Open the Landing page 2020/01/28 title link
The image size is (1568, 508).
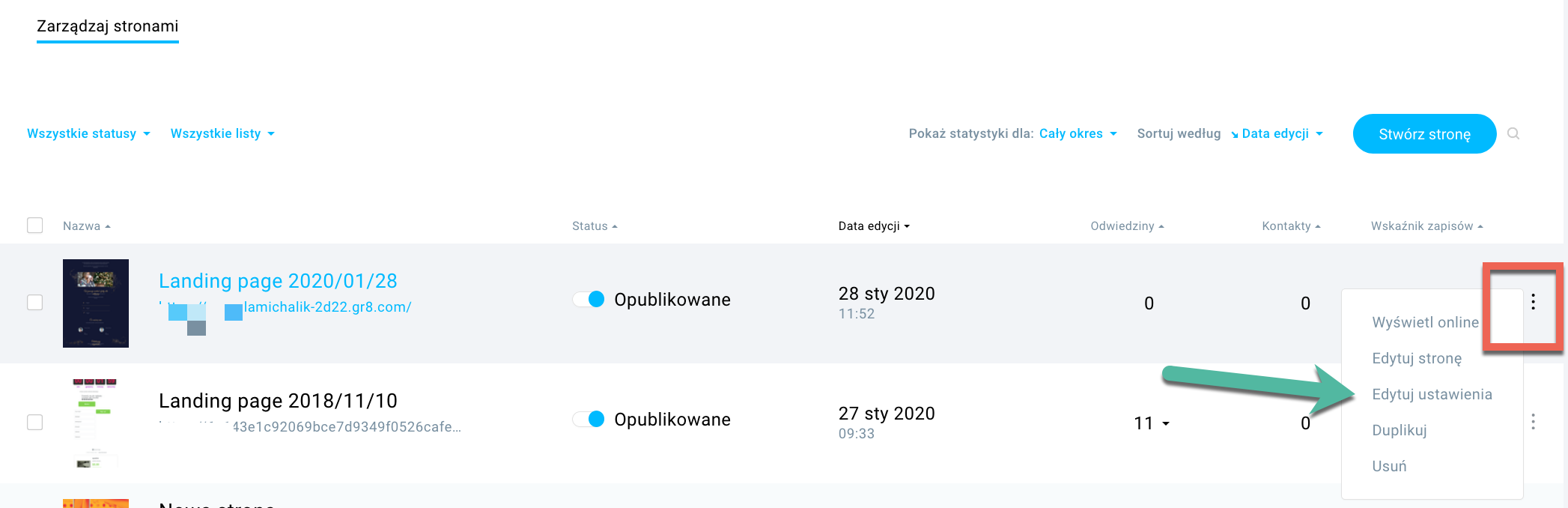[278, 281]
